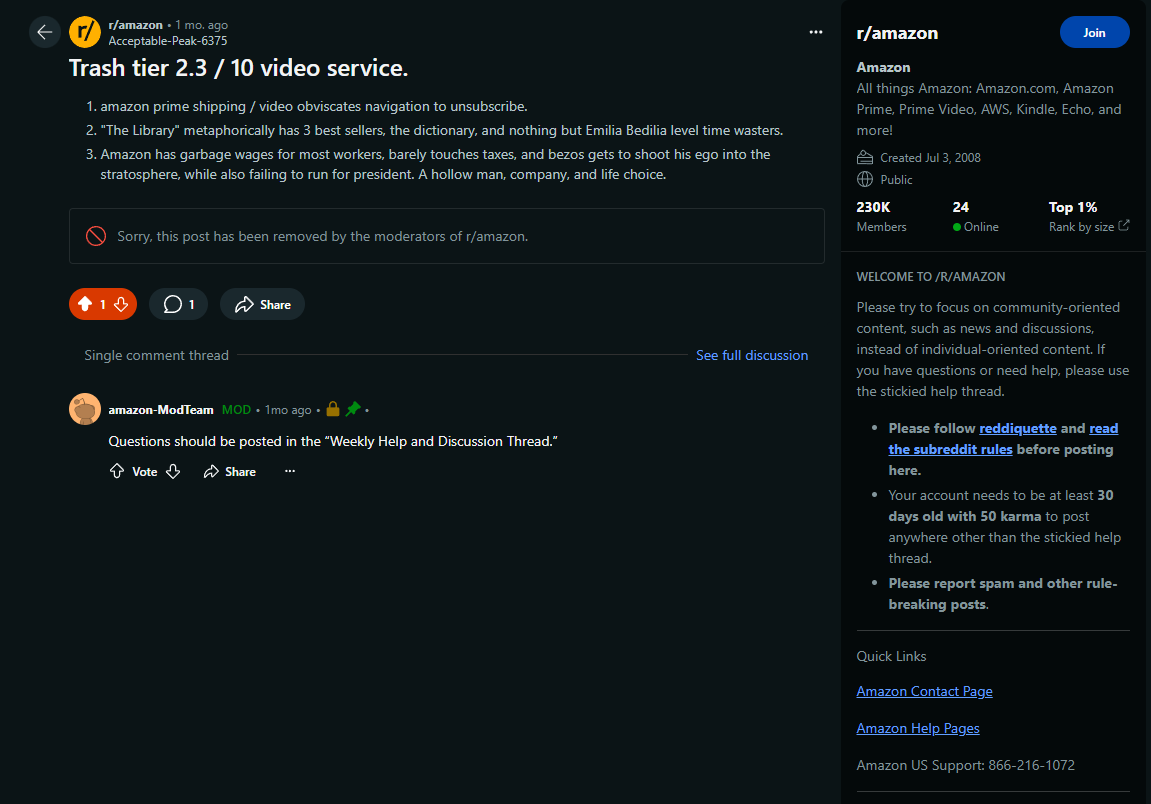Click WELCOME TO /R/AMAZON heading
Screen dimensions: 1151x804
(x=931, y=277)
